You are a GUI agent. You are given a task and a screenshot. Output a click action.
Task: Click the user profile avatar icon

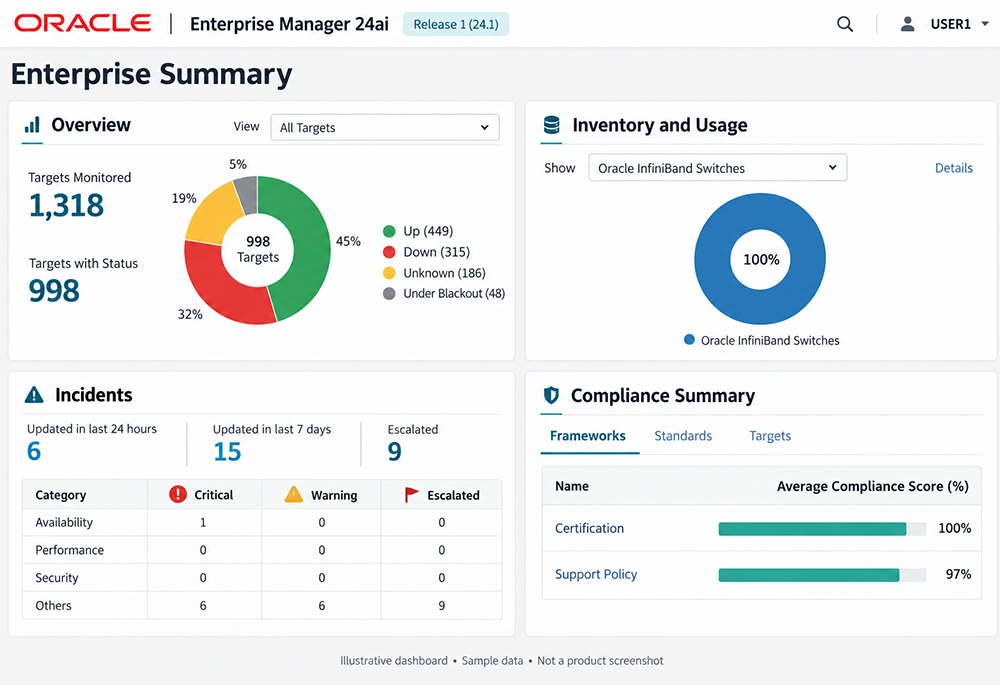(x=907, y=24)
